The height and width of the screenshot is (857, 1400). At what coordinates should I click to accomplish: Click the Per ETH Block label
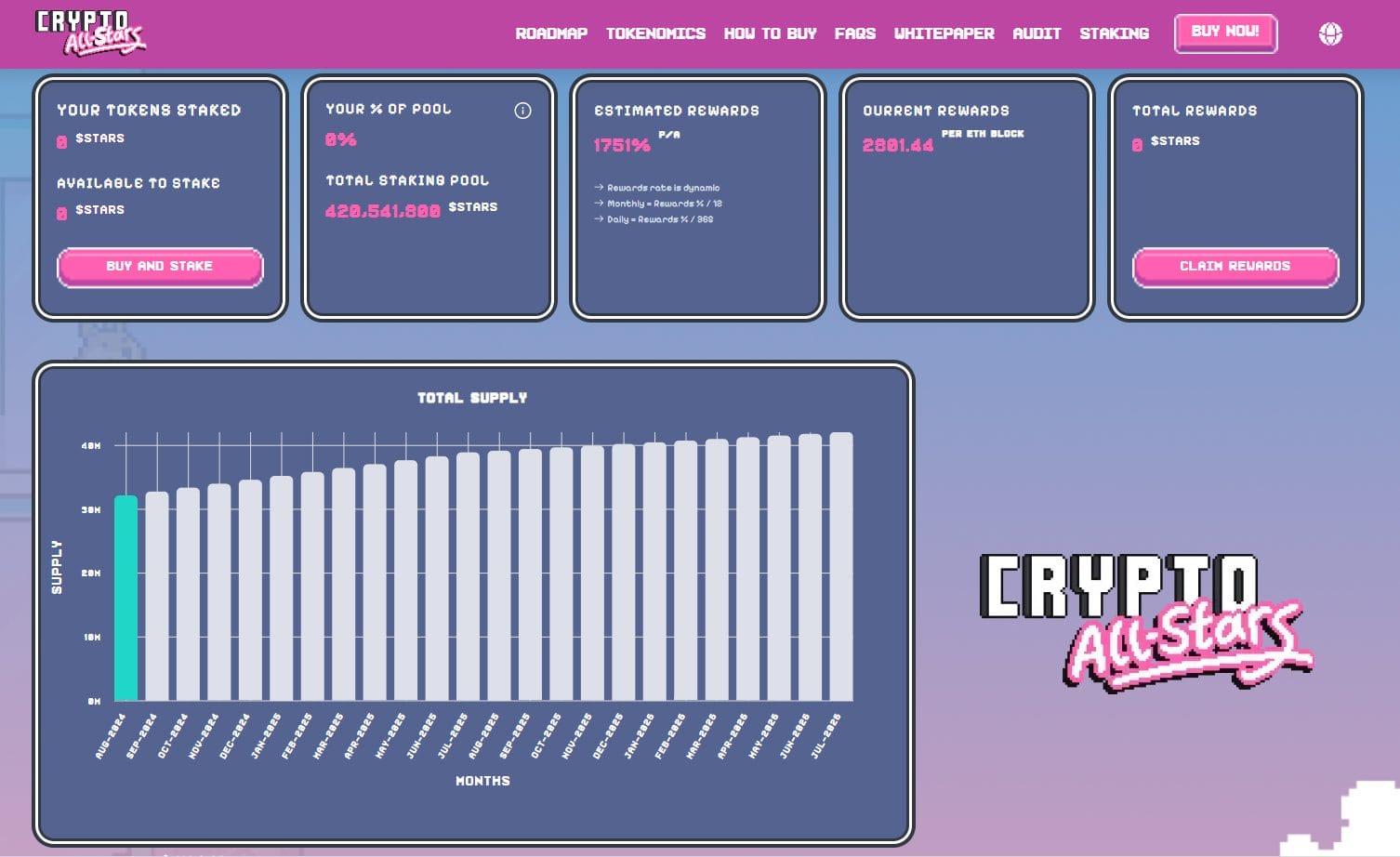click(x=983, y=134)
